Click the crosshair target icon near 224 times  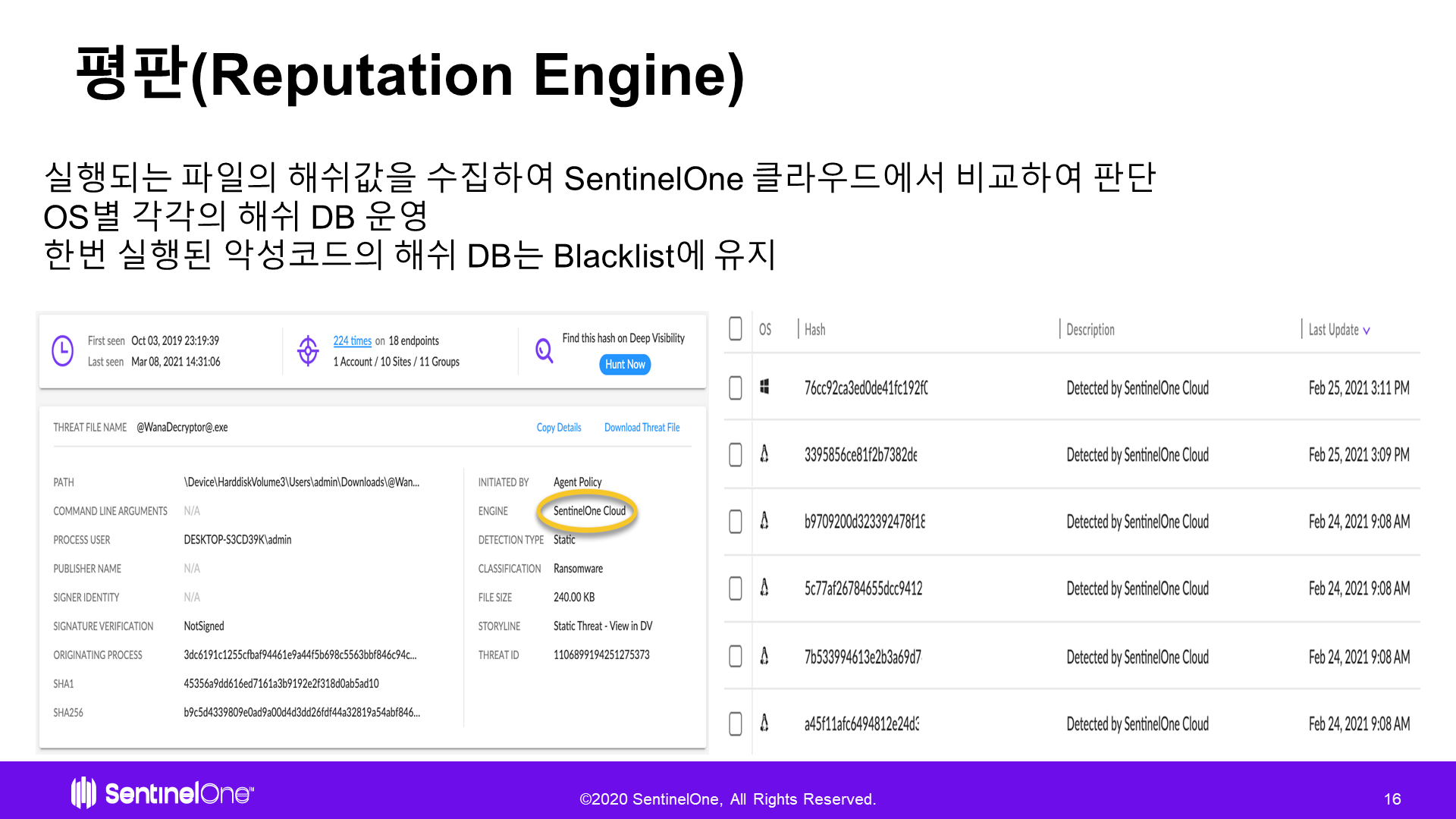point(308,351)
